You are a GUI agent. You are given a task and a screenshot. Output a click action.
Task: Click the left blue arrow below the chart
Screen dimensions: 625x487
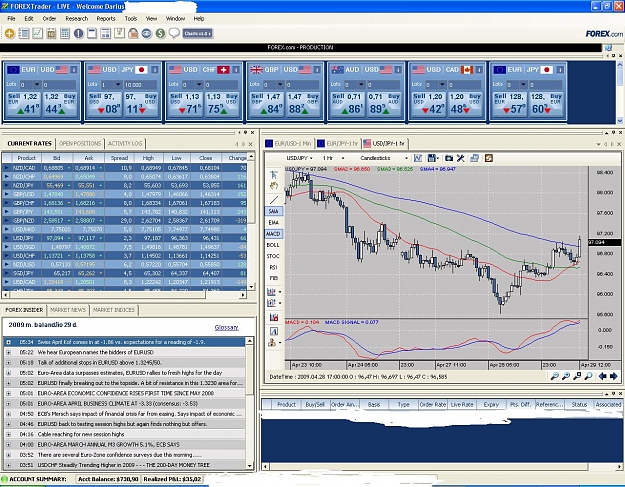click(x=603, y=376)
